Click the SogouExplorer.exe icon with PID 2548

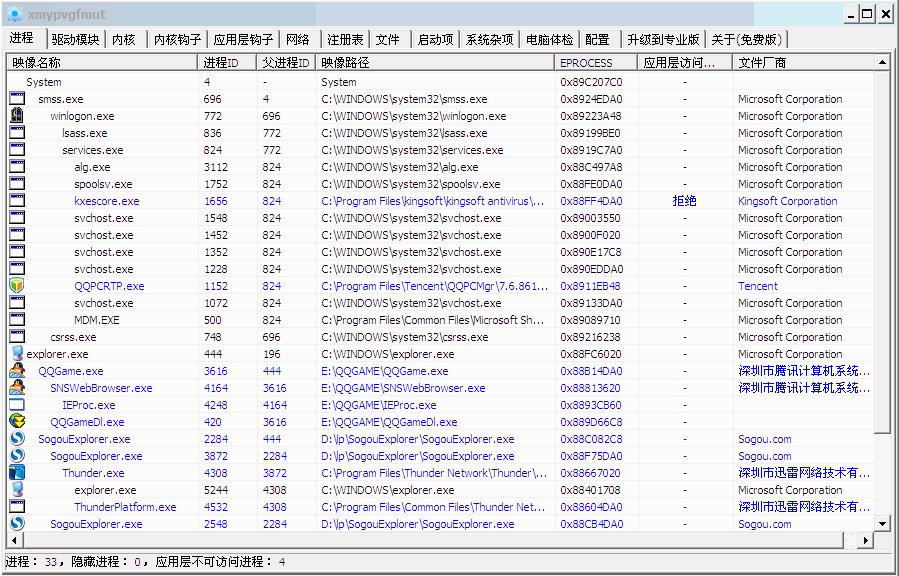coord(17,523)
